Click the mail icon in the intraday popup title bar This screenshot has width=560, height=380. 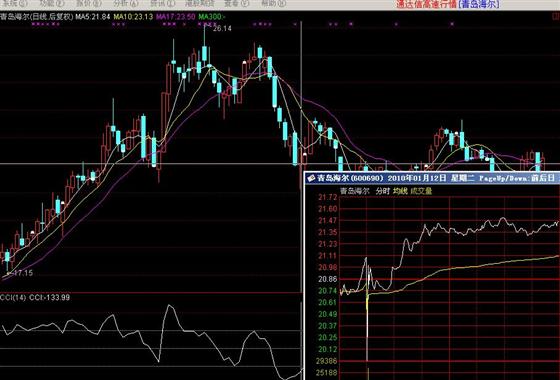click(311, 178)
